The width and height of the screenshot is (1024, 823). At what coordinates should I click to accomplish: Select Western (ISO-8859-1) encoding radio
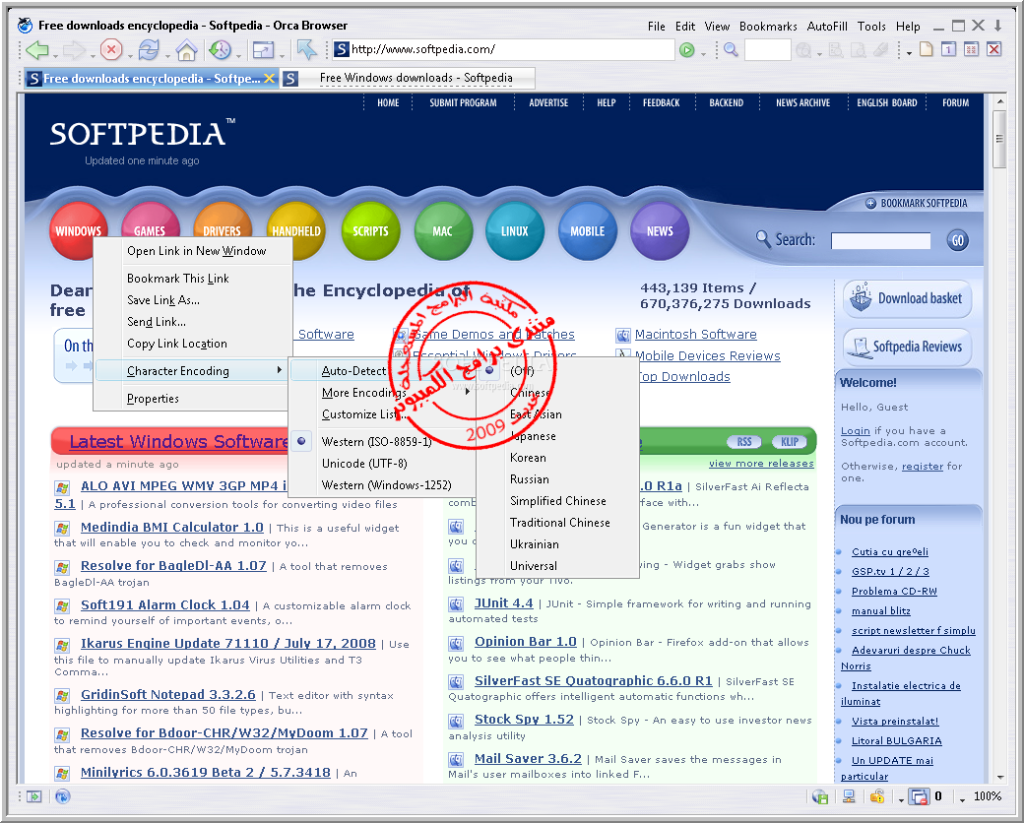point(382,442)
